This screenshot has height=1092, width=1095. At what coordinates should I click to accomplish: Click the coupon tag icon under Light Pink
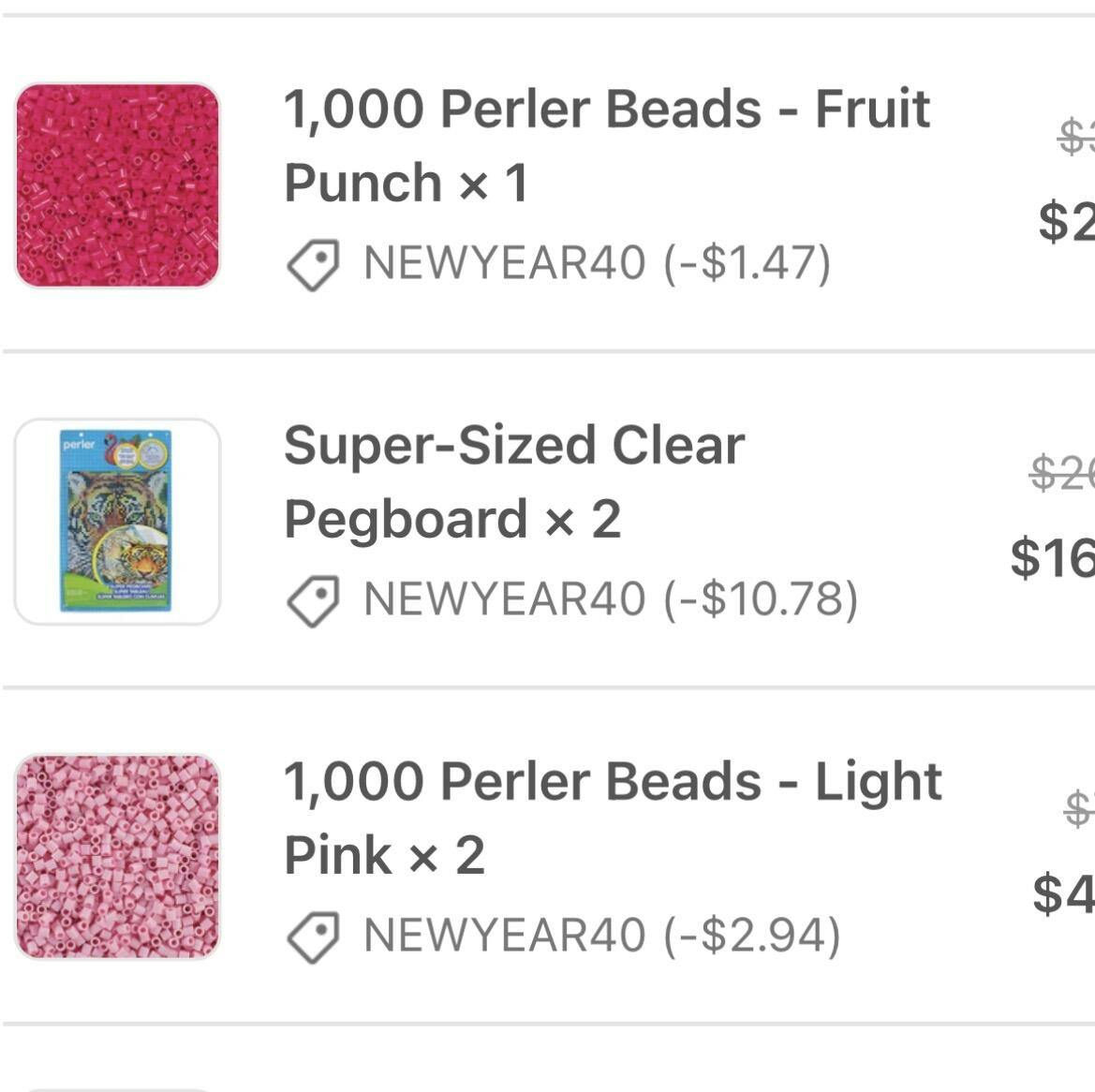313,937
